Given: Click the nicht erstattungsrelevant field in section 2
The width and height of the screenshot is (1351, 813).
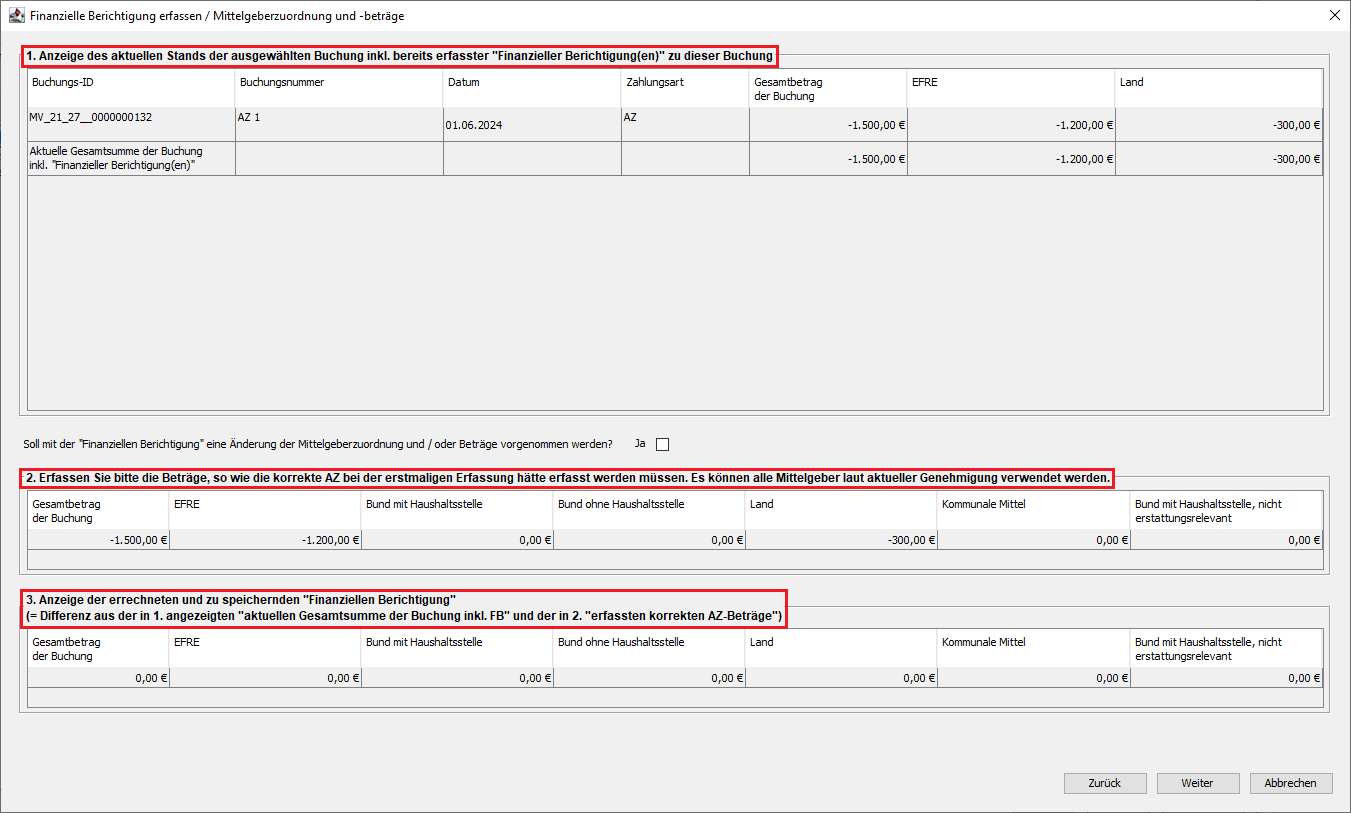Looking at the screenshot, I should (1226, 540).
